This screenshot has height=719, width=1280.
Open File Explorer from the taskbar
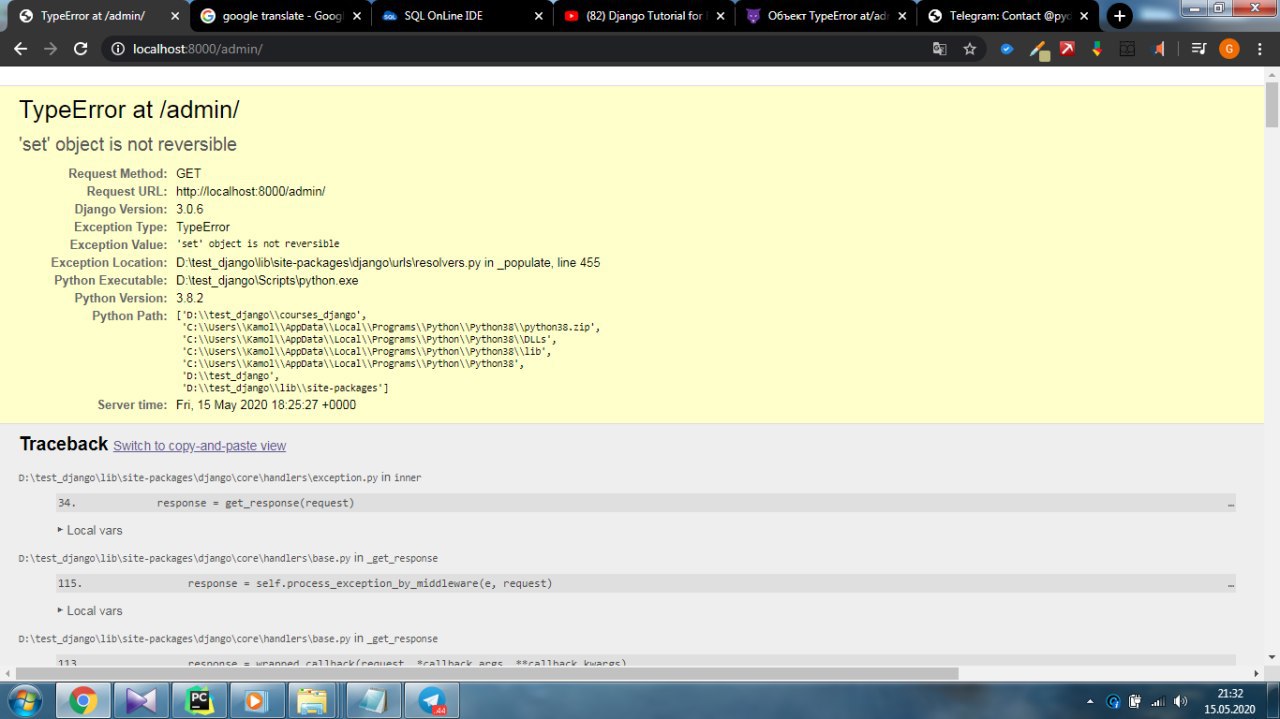tap(314, 701)
